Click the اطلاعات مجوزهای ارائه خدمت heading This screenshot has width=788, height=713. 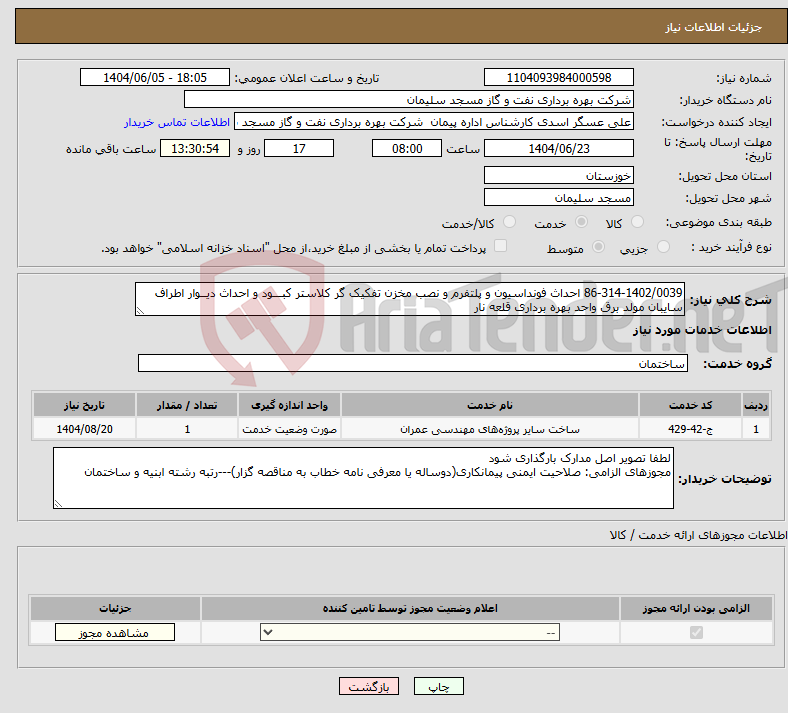click(699, 535)
